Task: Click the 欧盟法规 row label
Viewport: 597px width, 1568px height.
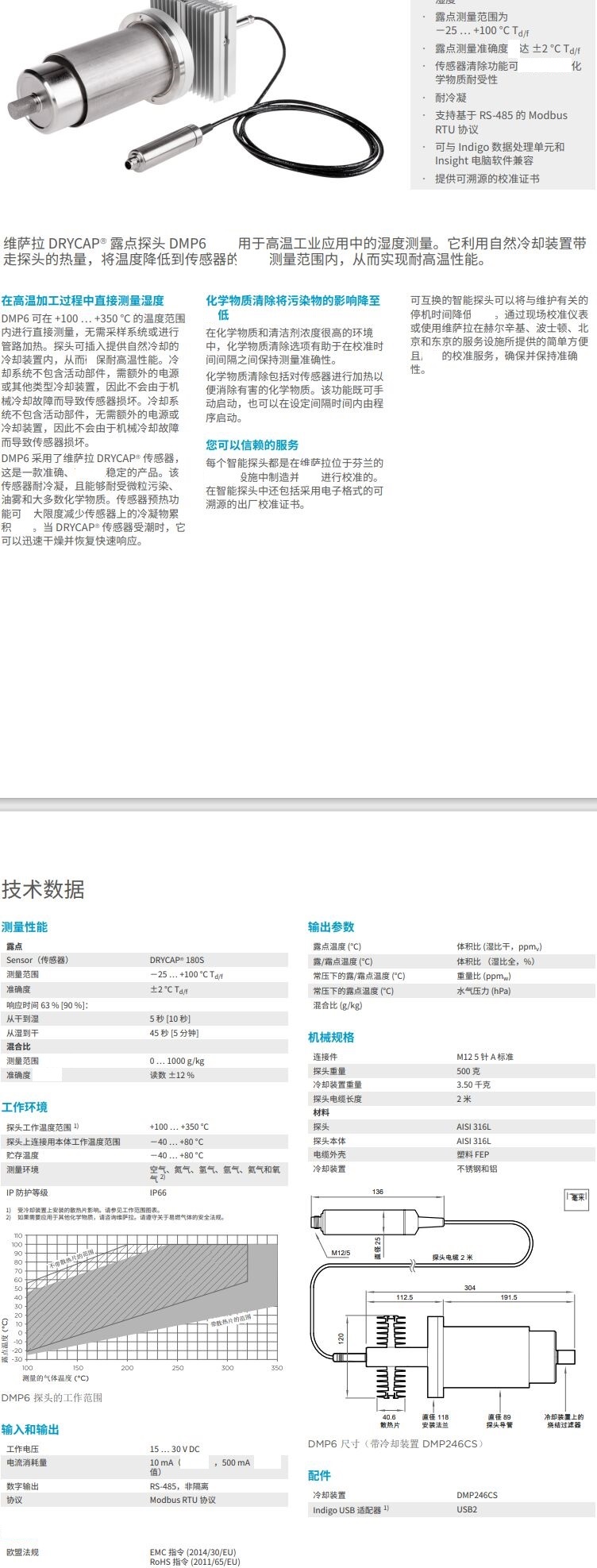Action: pos(22,1551)
